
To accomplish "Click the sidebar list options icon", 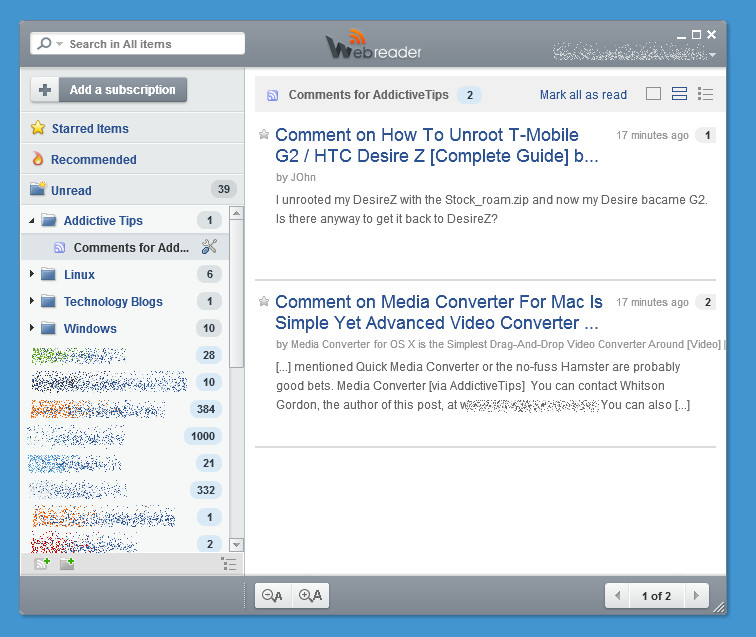I will (229, 563).
